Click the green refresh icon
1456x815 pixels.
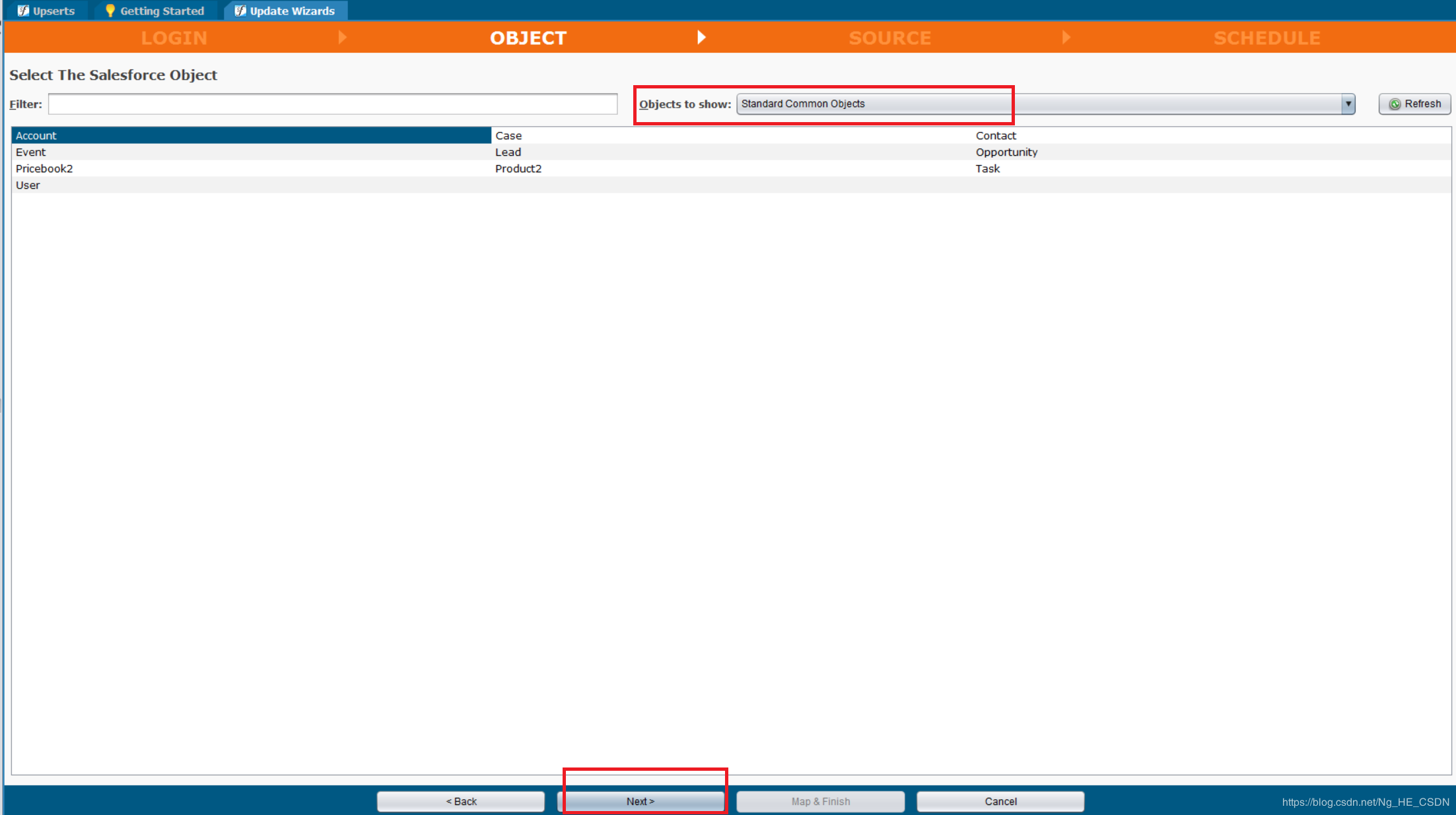pyautogui.click(x=1395, y=104)
